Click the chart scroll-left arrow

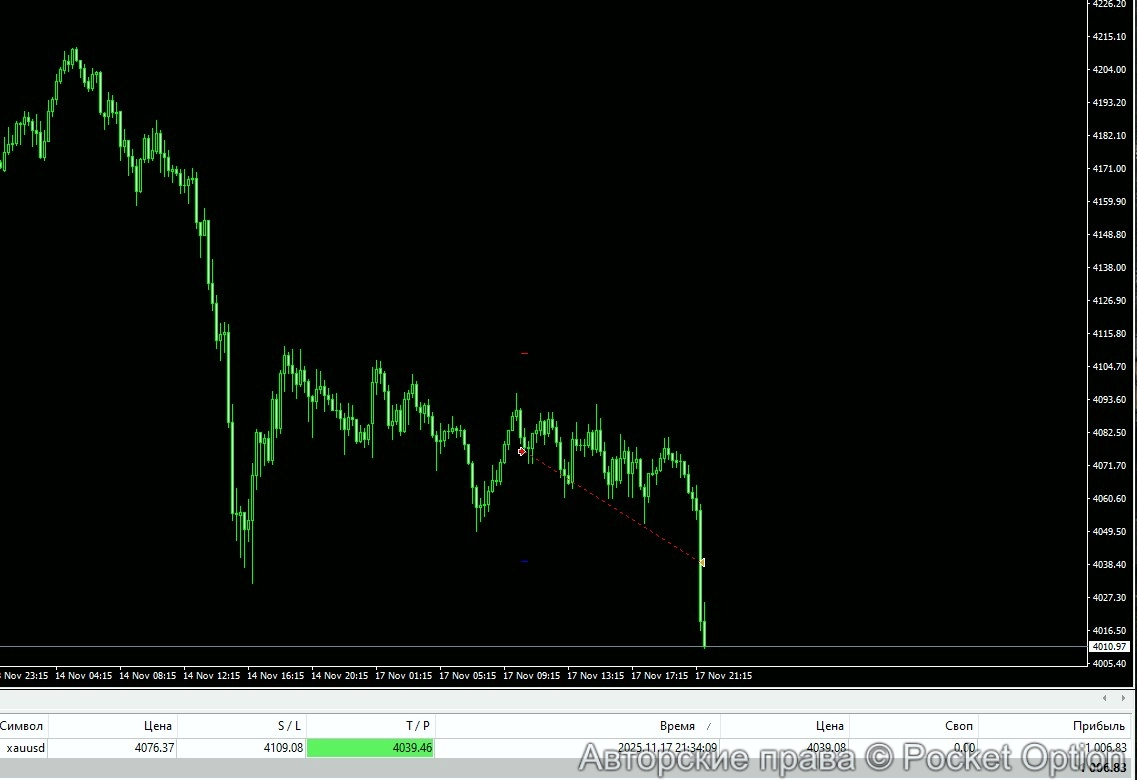click(x=1104, y=699)
